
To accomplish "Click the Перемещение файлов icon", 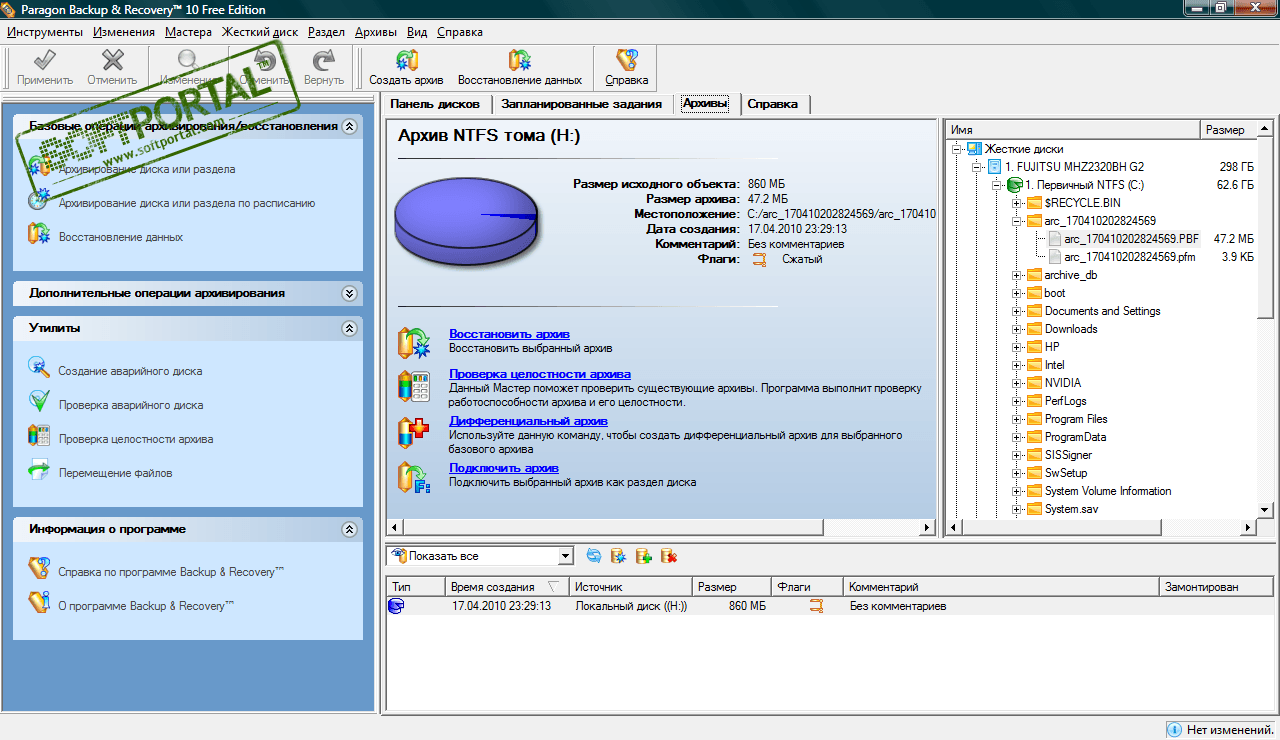I will [x=39, y=470].
